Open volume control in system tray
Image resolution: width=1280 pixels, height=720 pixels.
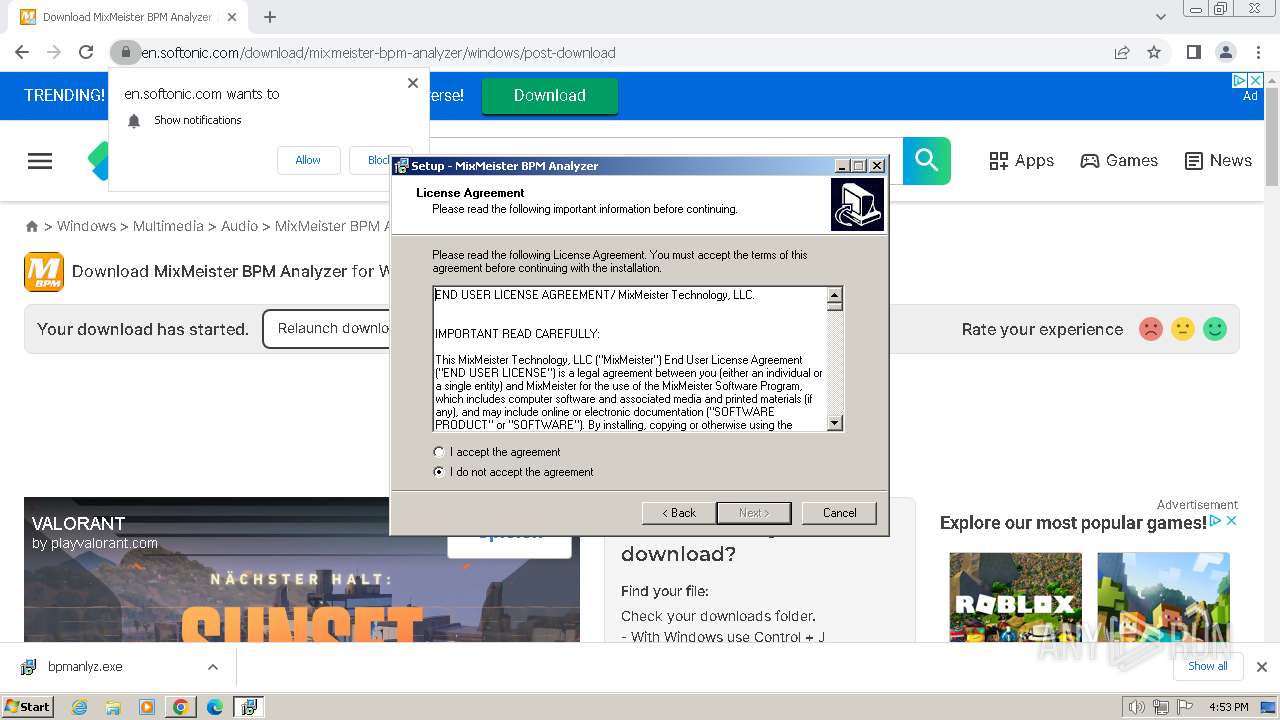point(1137,707)
